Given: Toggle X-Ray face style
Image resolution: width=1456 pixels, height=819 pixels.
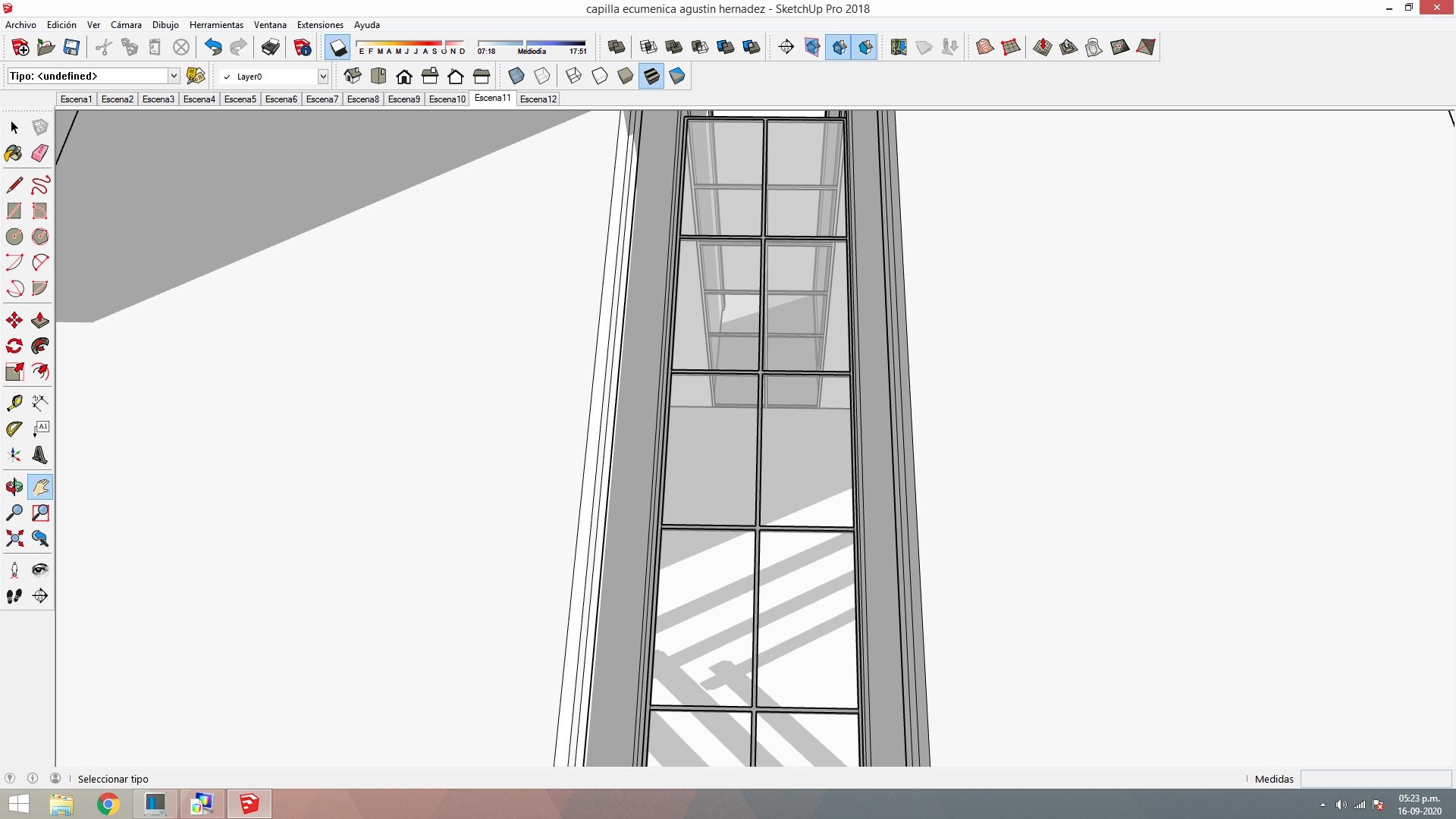Looking at the screenshot, I should (x=516, y=76).
